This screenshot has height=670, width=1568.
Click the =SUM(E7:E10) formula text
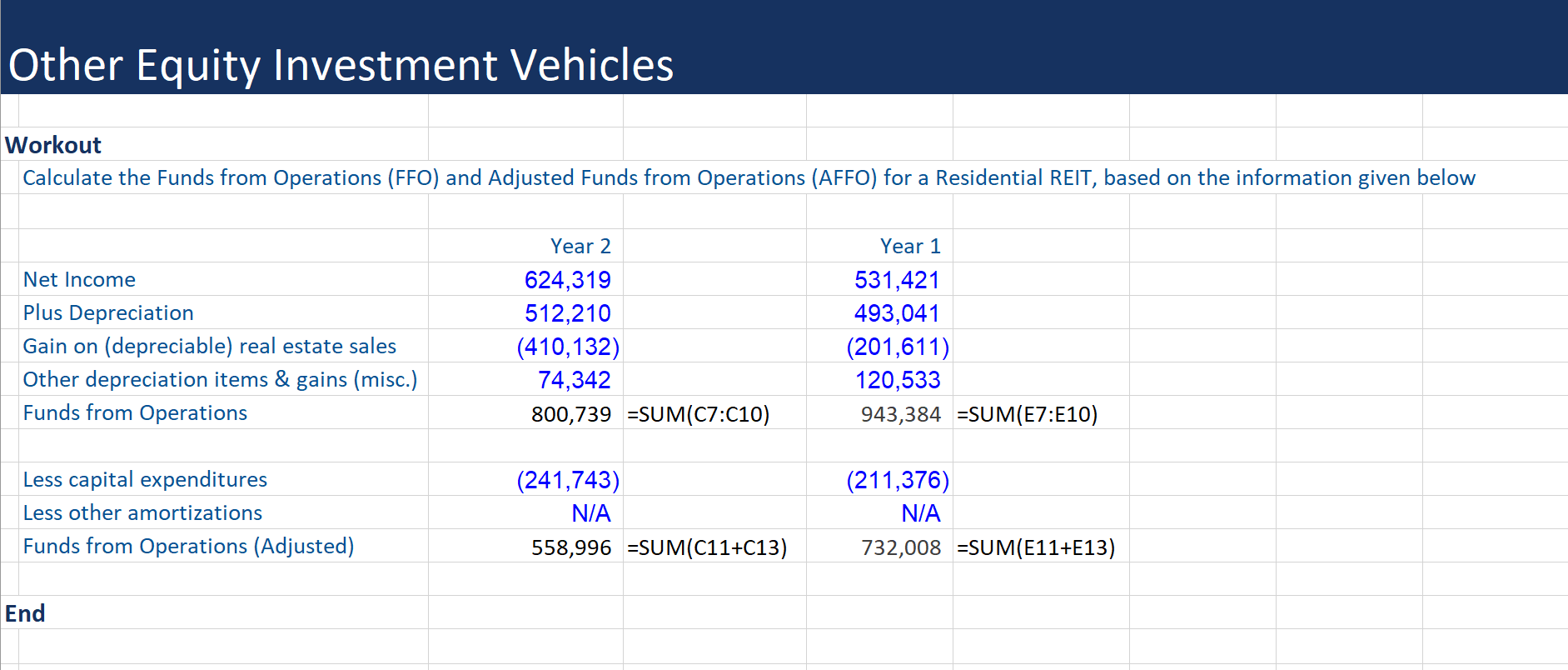(x=1028, y=414)
